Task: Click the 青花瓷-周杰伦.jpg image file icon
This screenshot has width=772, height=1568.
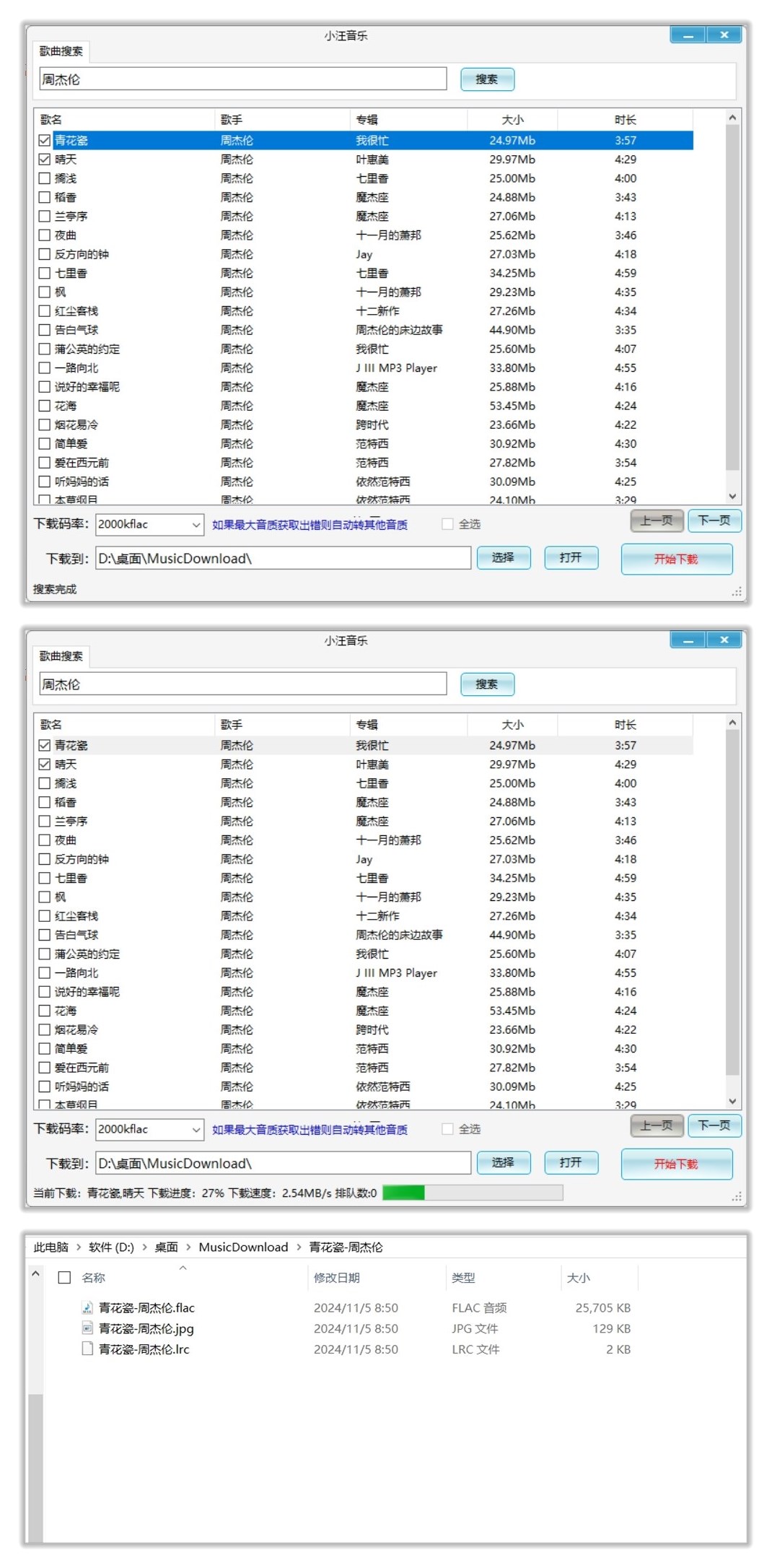Action: (x=87, y=1328)
